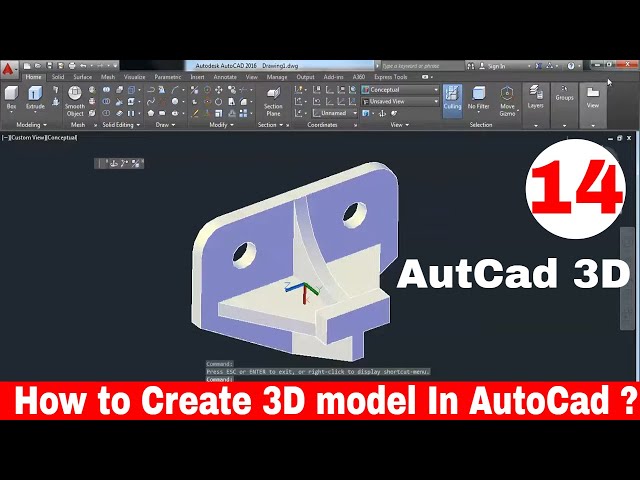Switch to the Manage ribbon tab

pos(277,77)
